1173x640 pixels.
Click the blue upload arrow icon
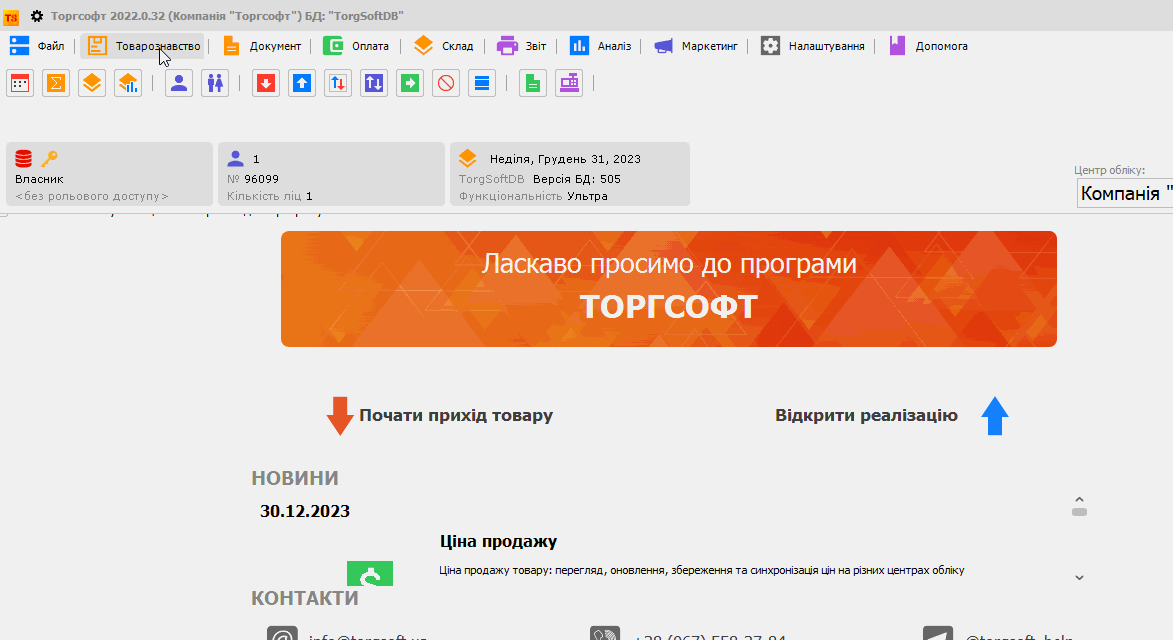[301, 83]
